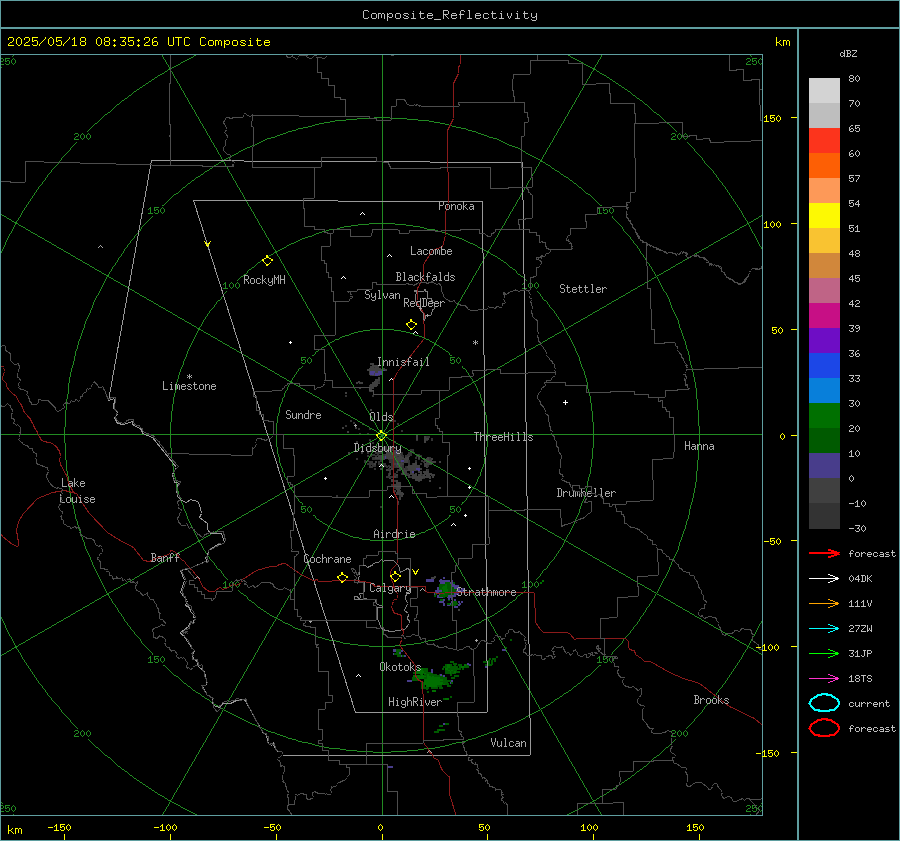
Task: Click the Limestone label
Action: [189, 386]
